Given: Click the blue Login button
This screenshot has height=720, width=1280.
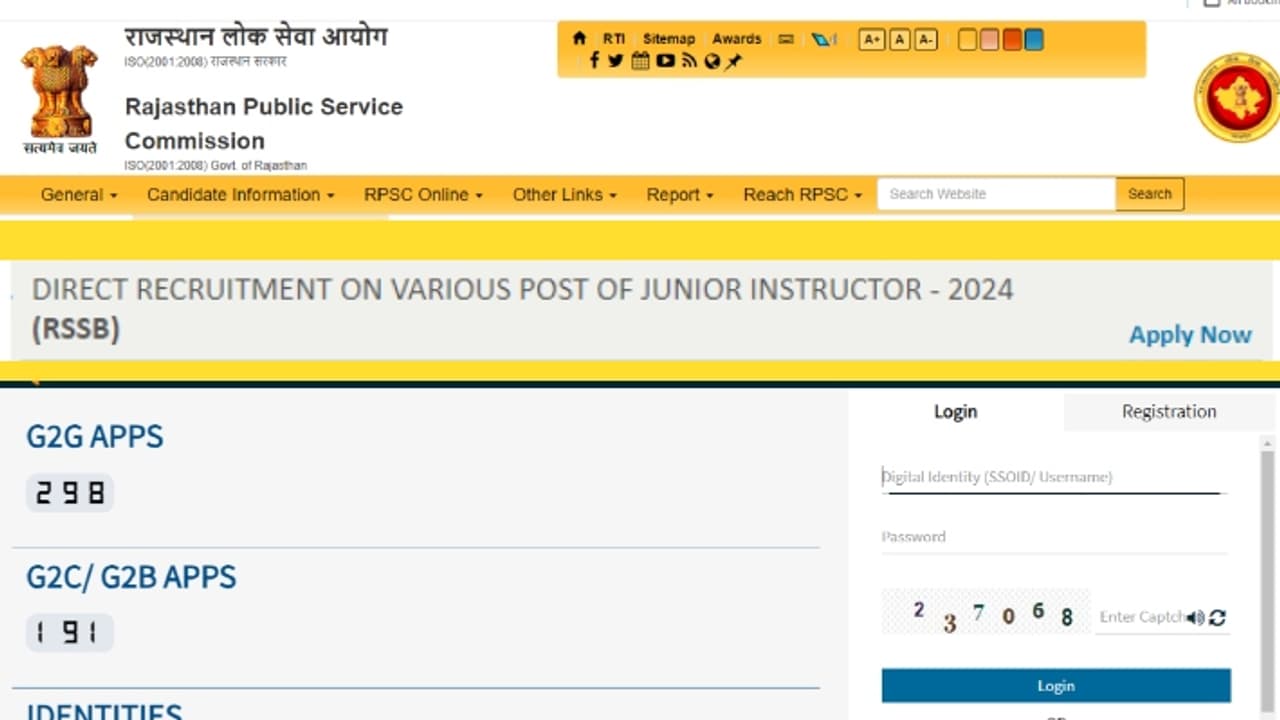Looking at the screenshot, I should point(1055,686).
